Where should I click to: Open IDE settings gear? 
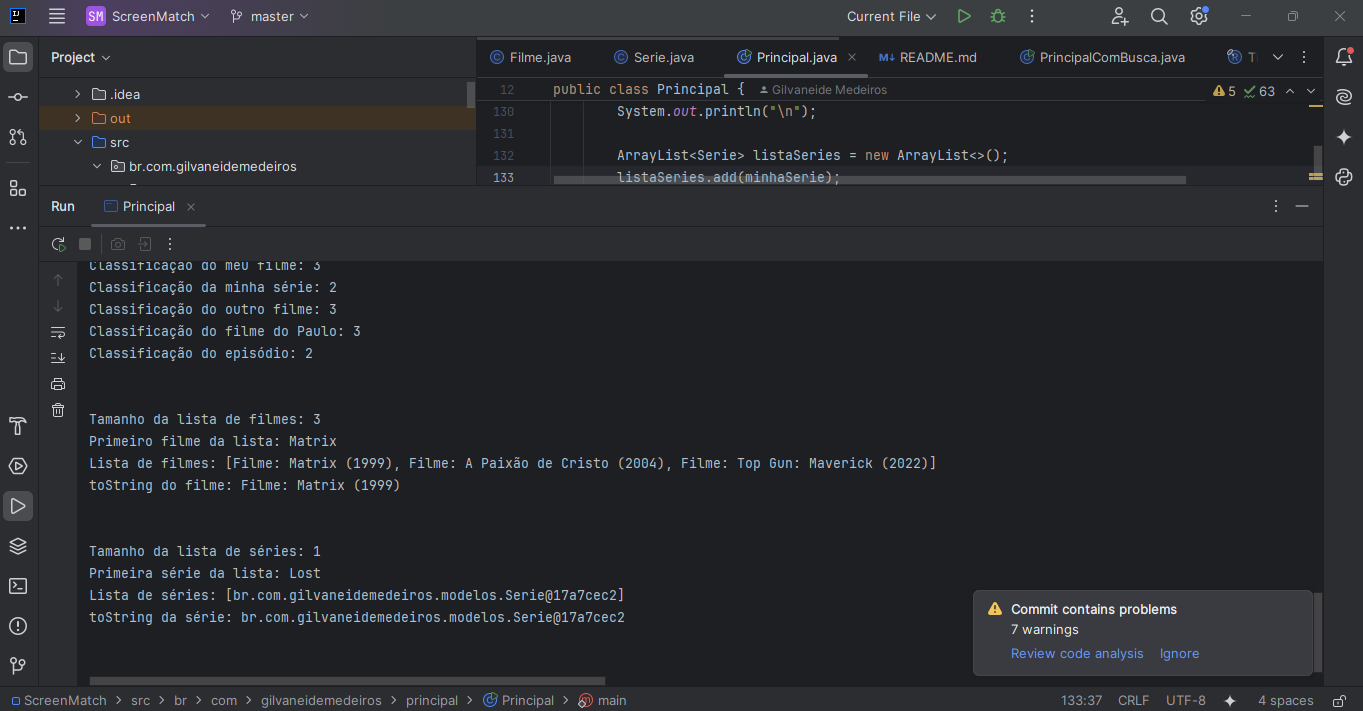tap(1199, 16)
